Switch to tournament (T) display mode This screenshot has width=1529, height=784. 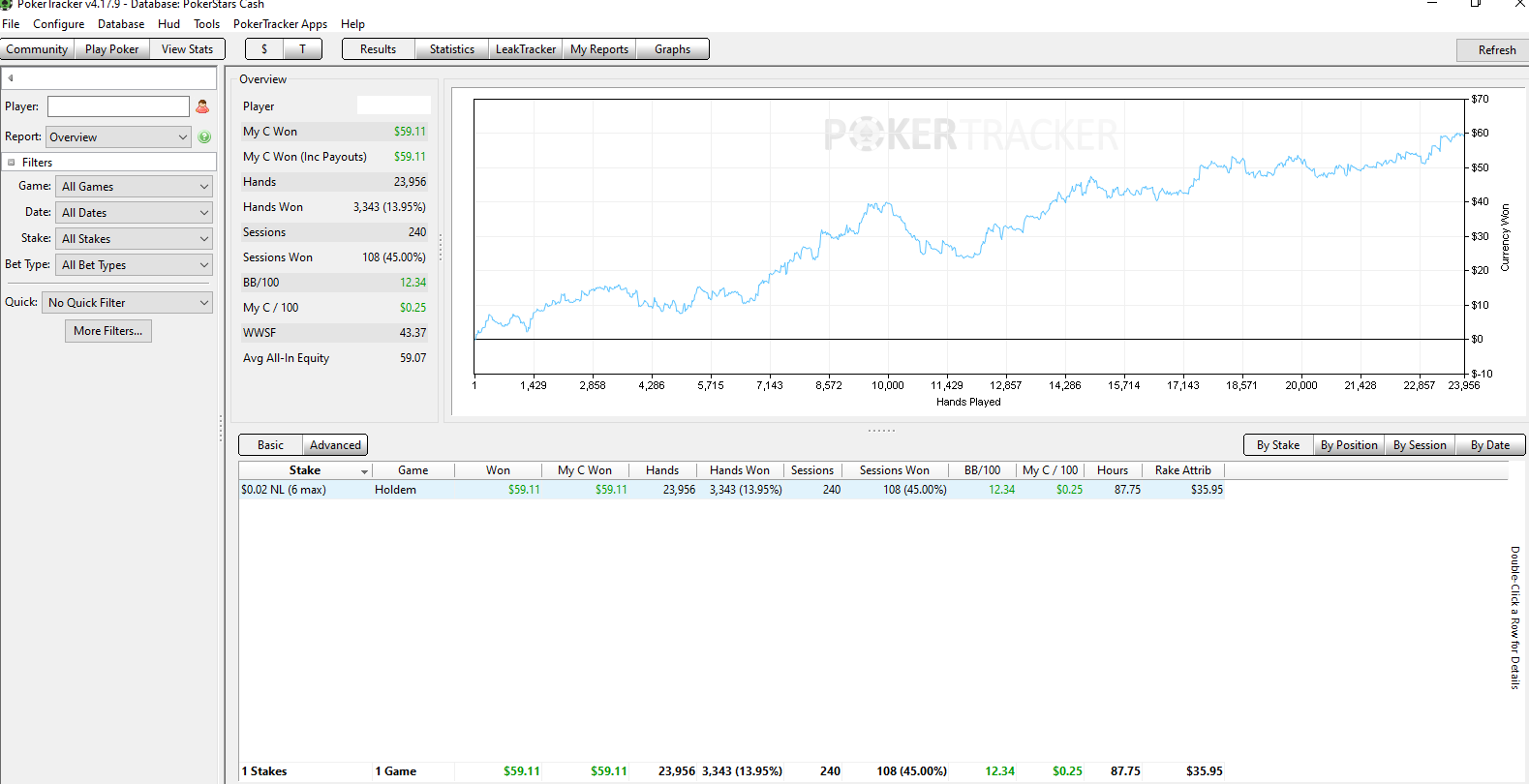click(302, 49)
